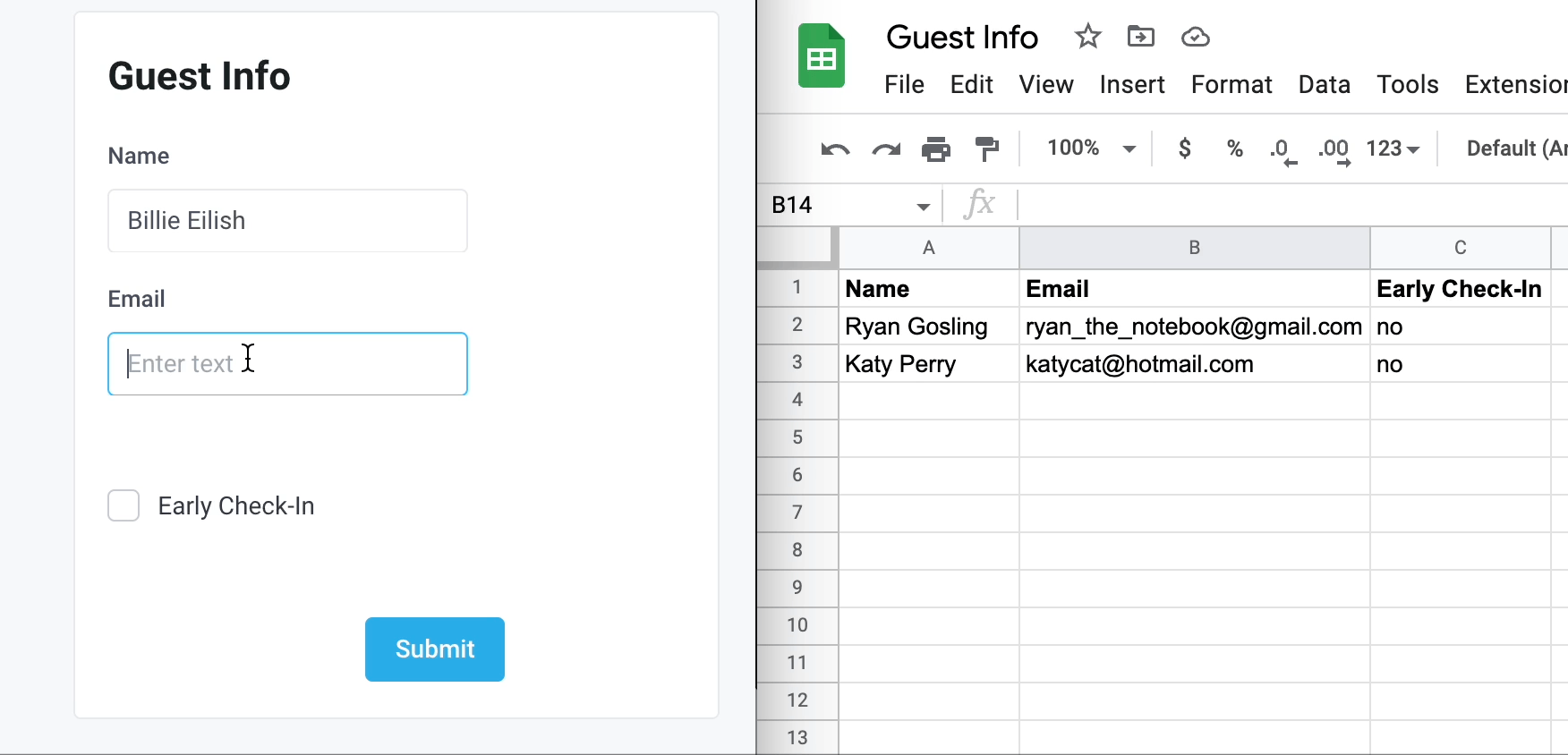
Task: Click the Name header cell
Action: coord(929,289)
